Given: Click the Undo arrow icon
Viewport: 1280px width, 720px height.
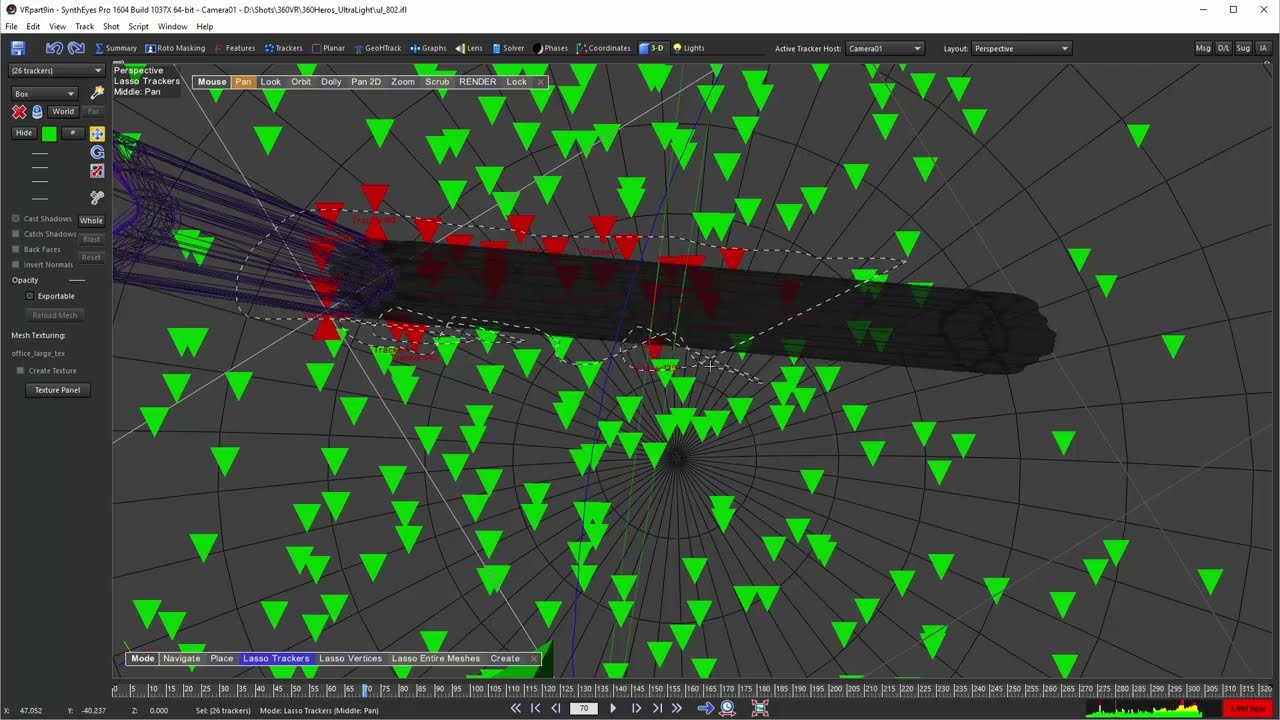Looking at the screenshot, I should point(54,48).
